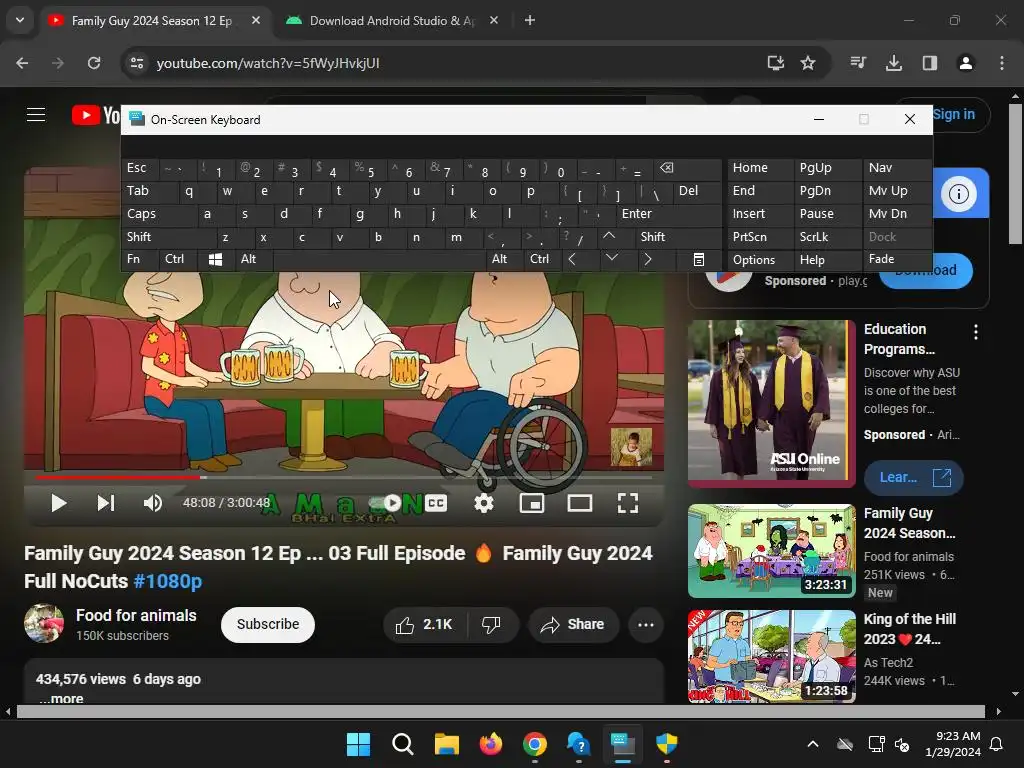The width and height of the screenshot is (1024, 768).
Task: Toggle Nav mode on On-Screen Keyboard
Action: pyautogui.click(x=897, y=168)
